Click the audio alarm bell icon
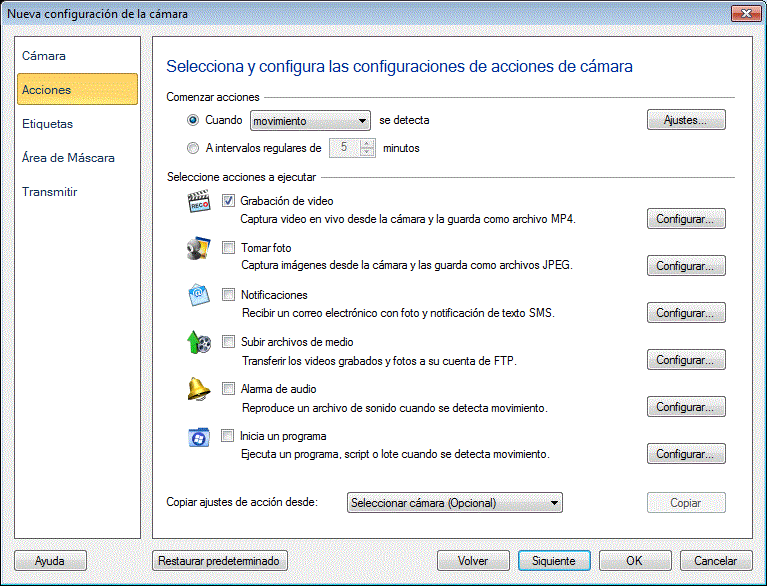 pos(198,391)
